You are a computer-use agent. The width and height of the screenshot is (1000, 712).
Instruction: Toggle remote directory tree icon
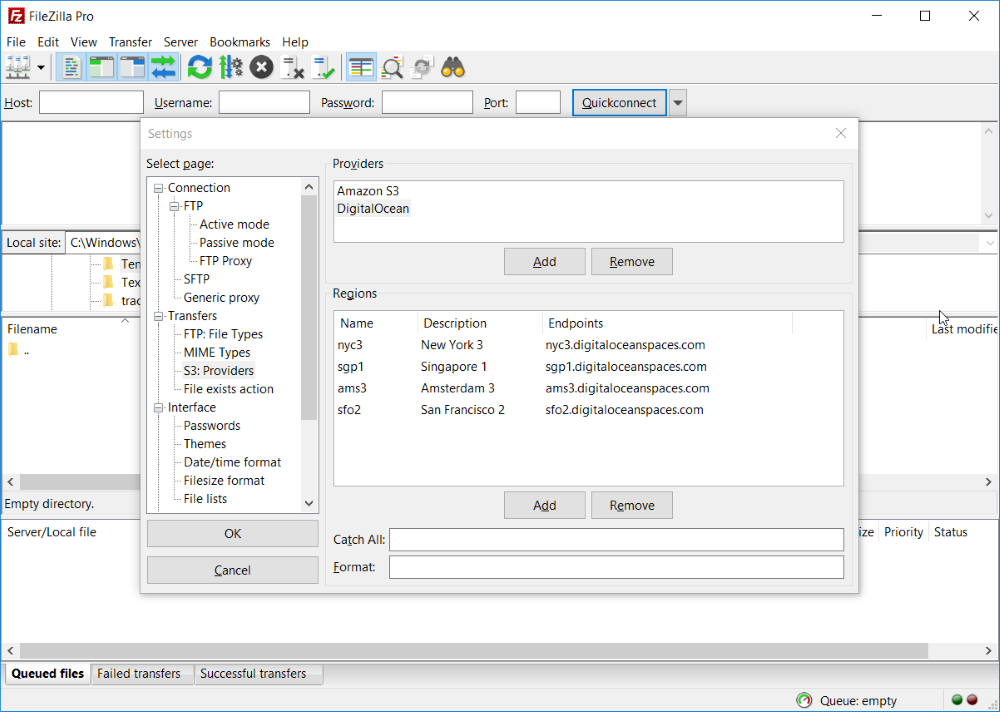[133, 67]
